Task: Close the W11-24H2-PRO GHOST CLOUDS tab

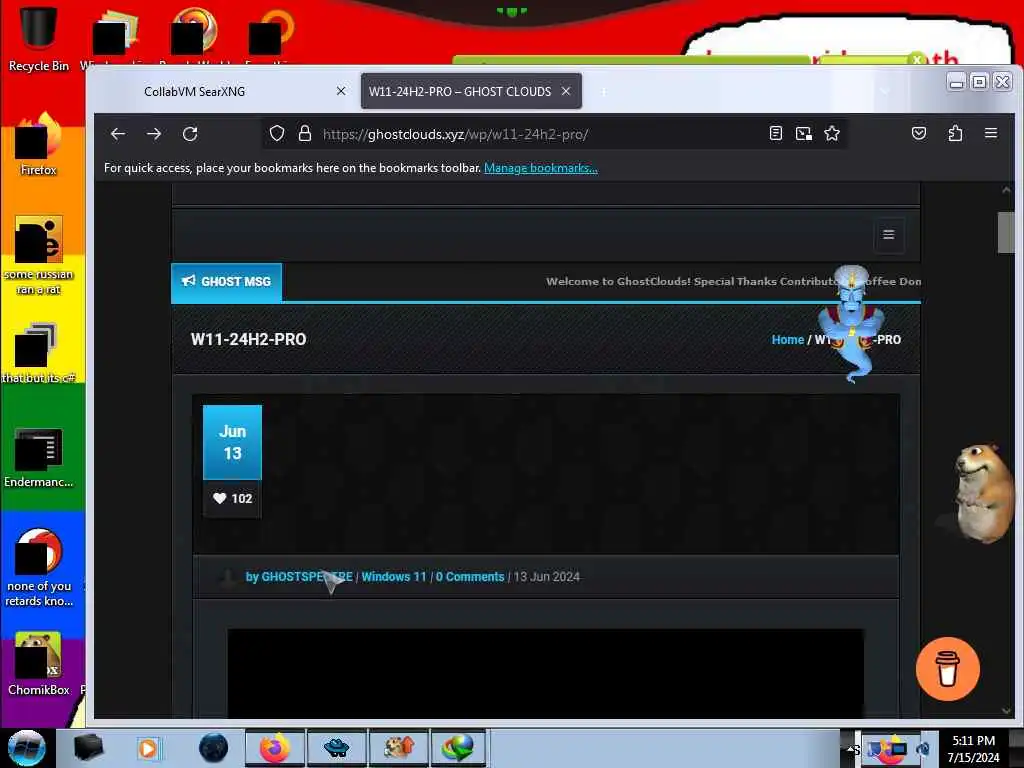Action: pos(566,91)
